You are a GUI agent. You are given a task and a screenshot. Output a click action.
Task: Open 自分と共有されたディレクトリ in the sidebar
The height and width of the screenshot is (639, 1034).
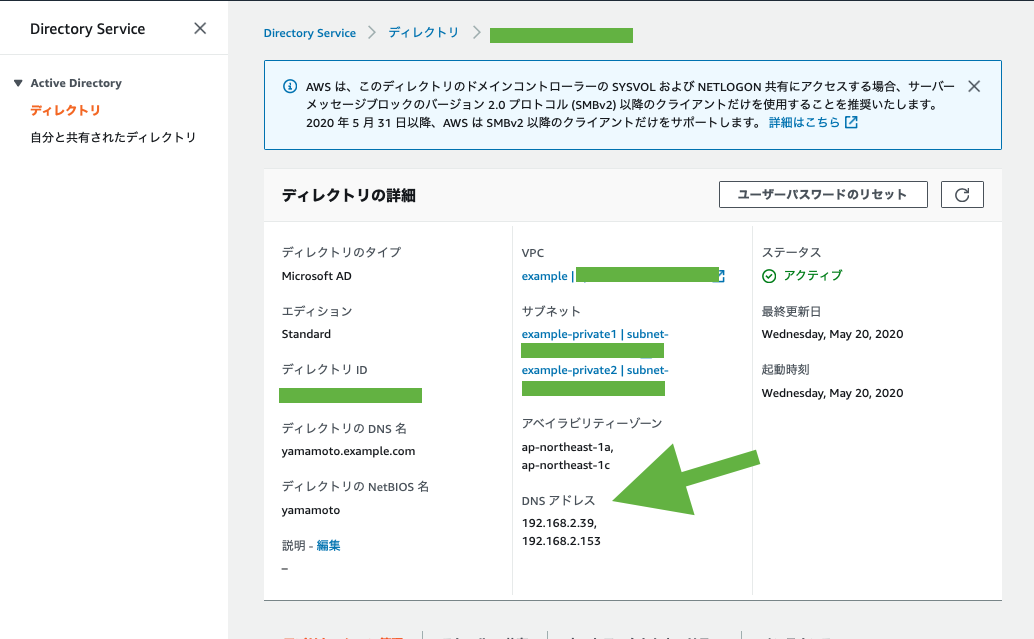pyautogui.click(x=113, y=137)
